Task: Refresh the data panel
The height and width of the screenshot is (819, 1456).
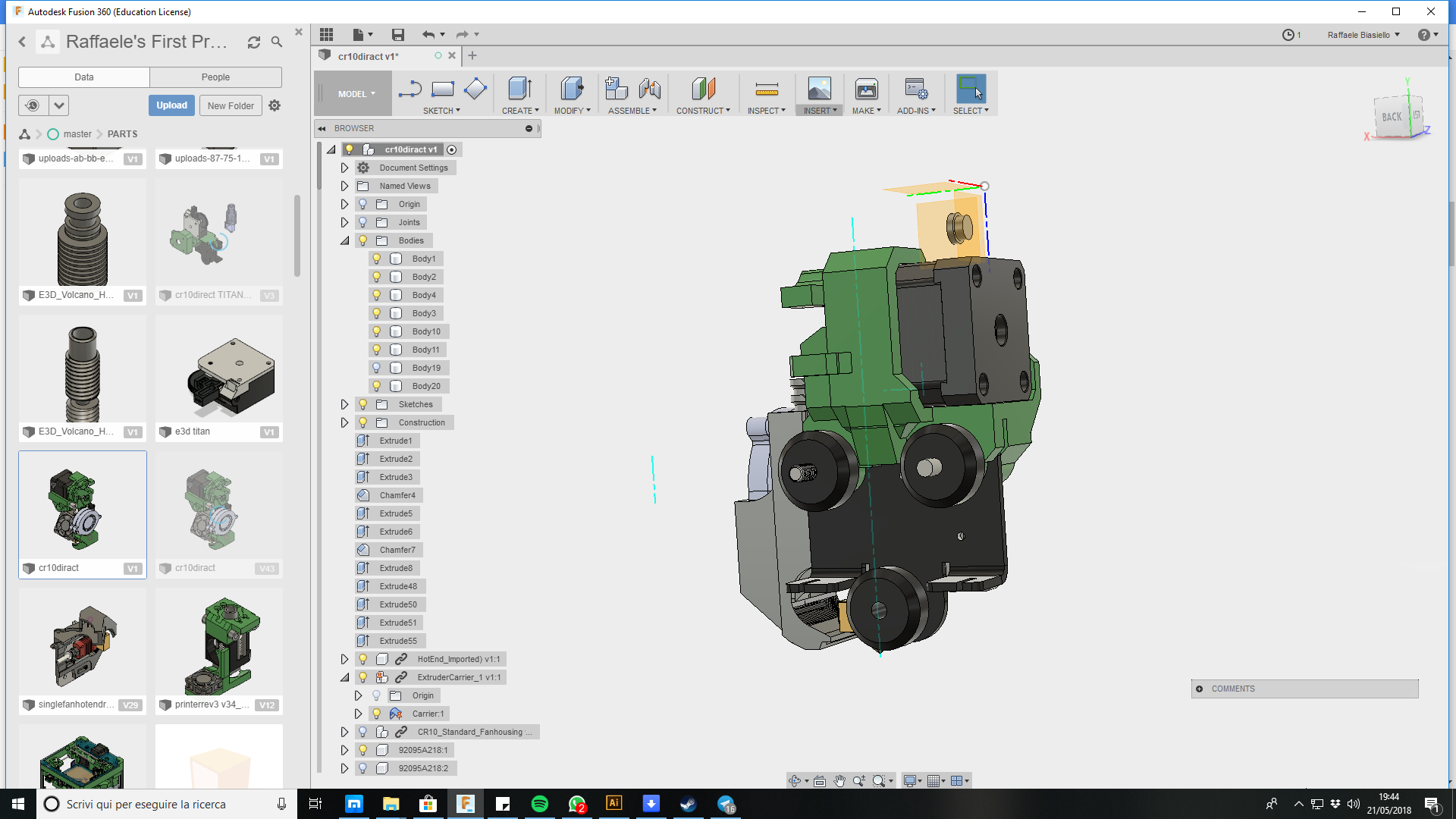Action: (254, 42)
